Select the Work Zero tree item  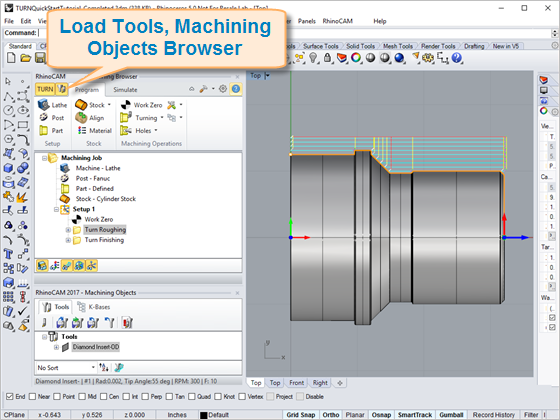point(99,219)
